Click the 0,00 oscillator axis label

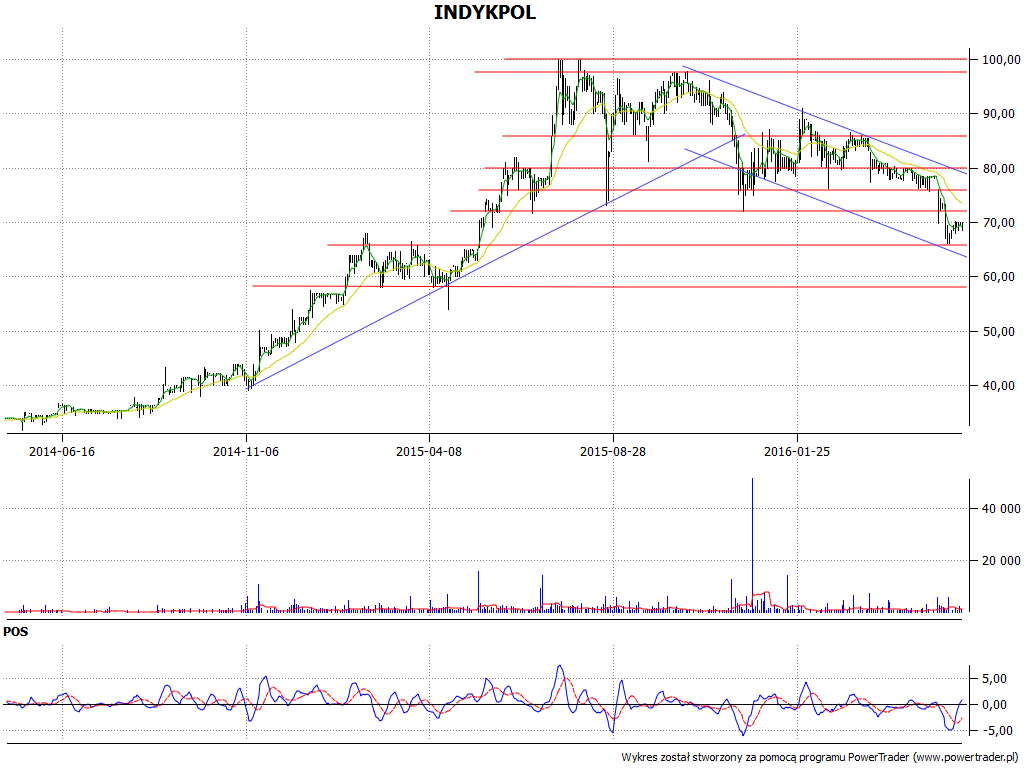(994, 705)
